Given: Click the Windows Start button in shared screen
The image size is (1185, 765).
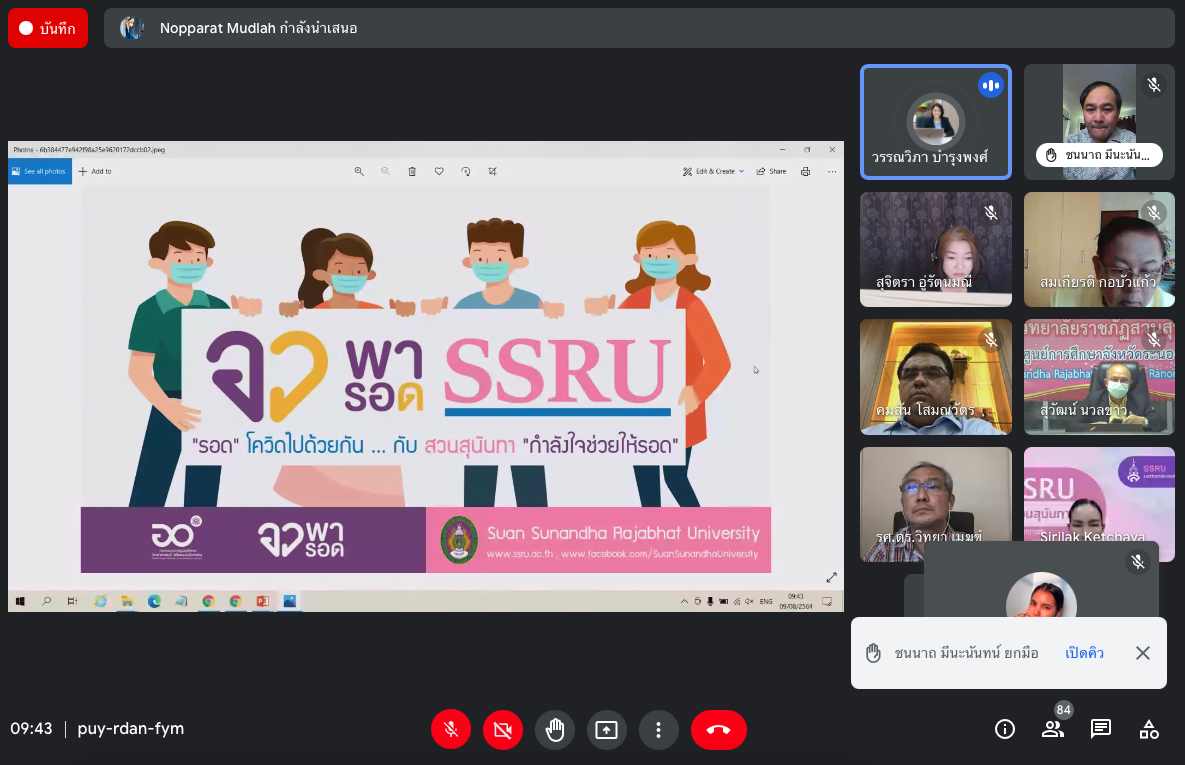Looking at the screenshot, I should tap(19, 601).
